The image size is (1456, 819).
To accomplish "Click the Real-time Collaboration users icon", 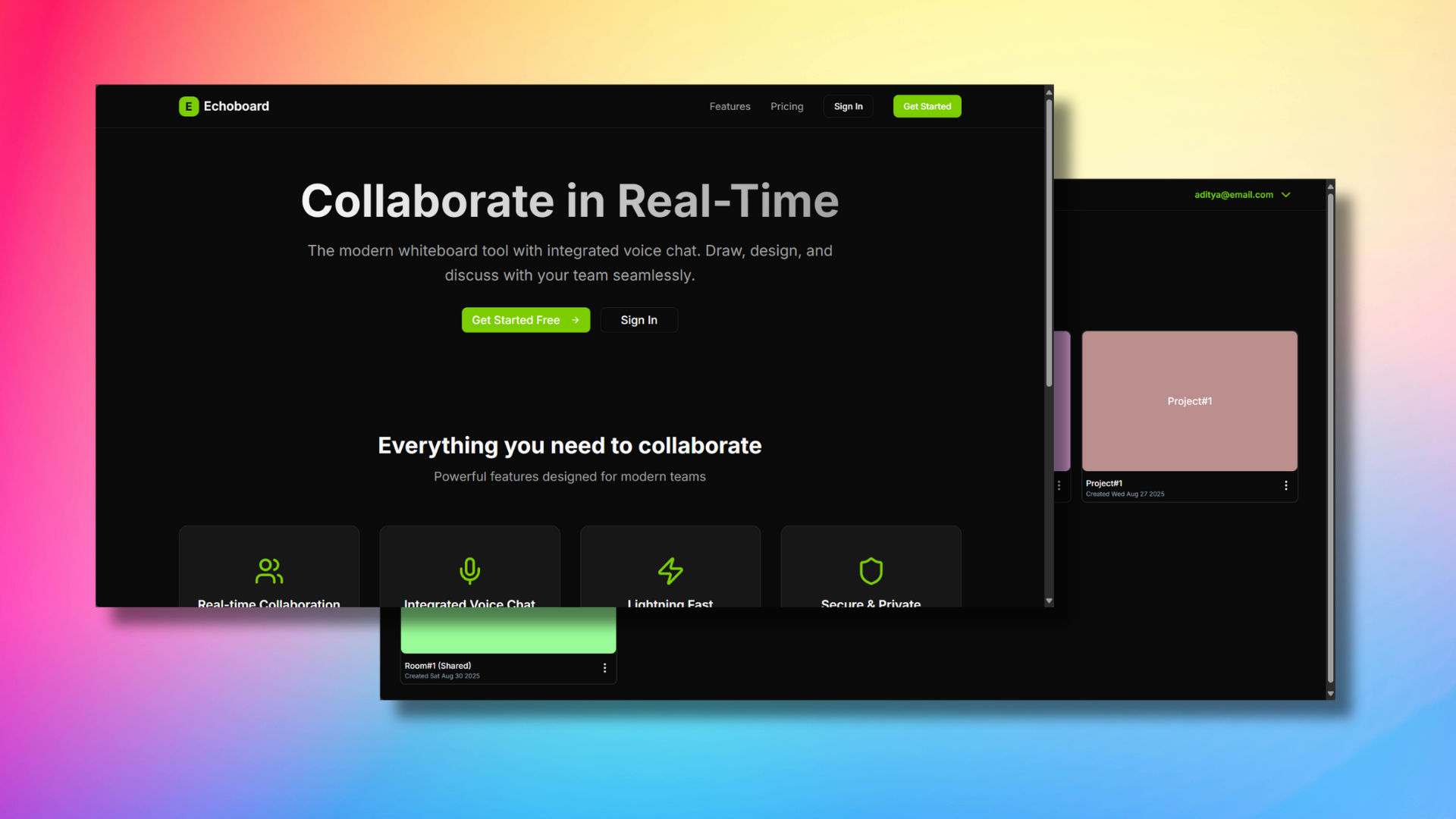I will point(269,571).
